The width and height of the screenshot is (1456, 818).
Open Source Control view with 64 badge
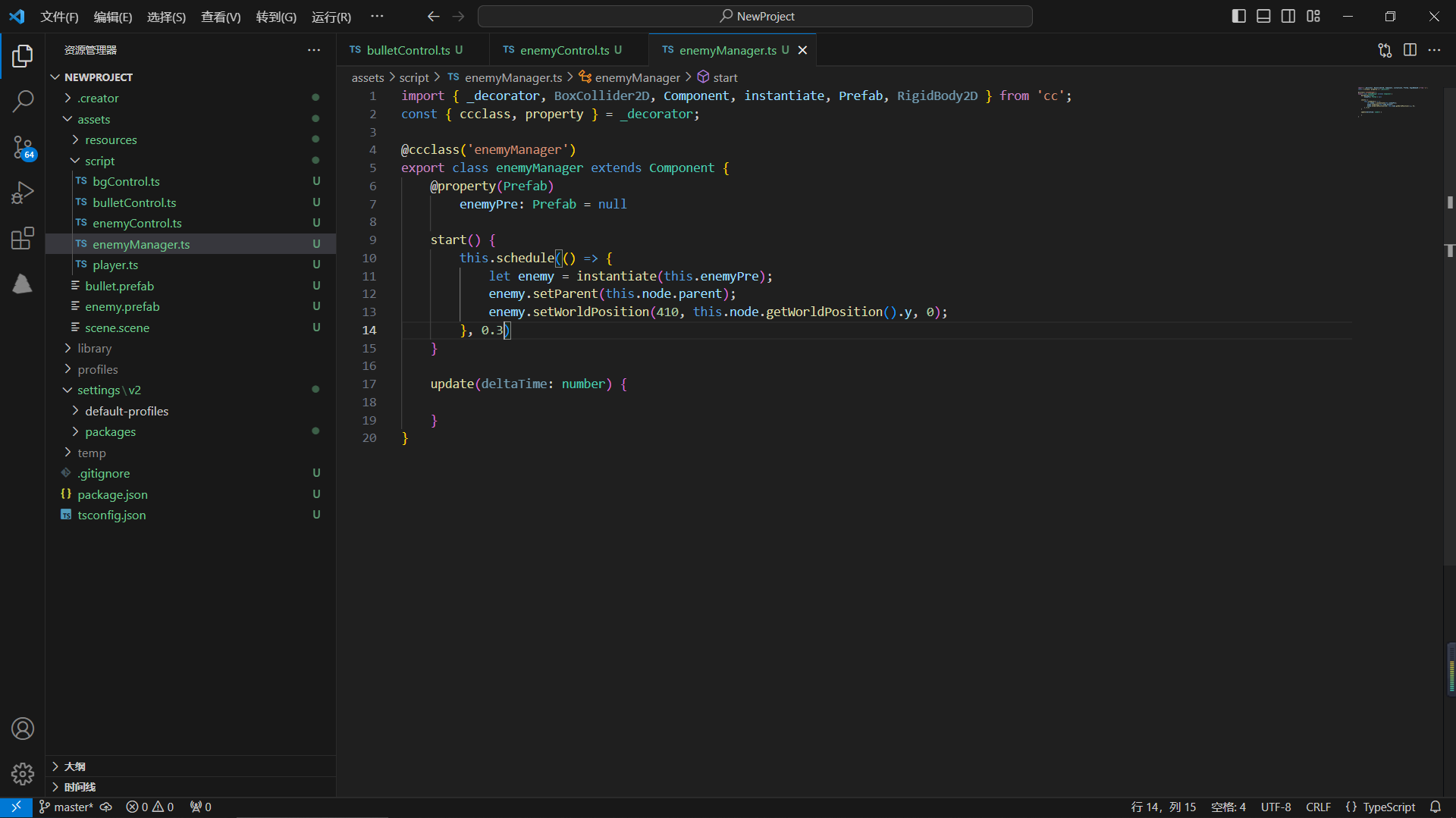(23, 147)
